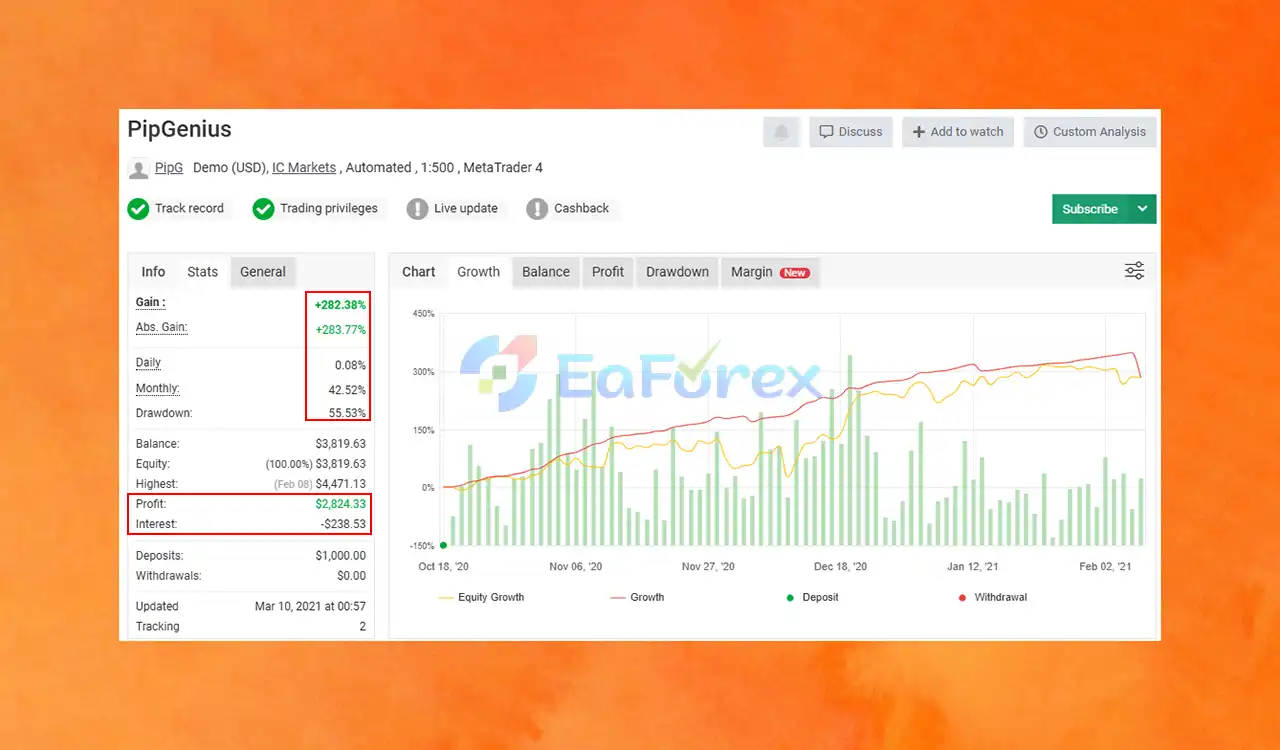The image size is (1280, 750).
Task: Select the Balance chart tab
Action: [546, 272]
